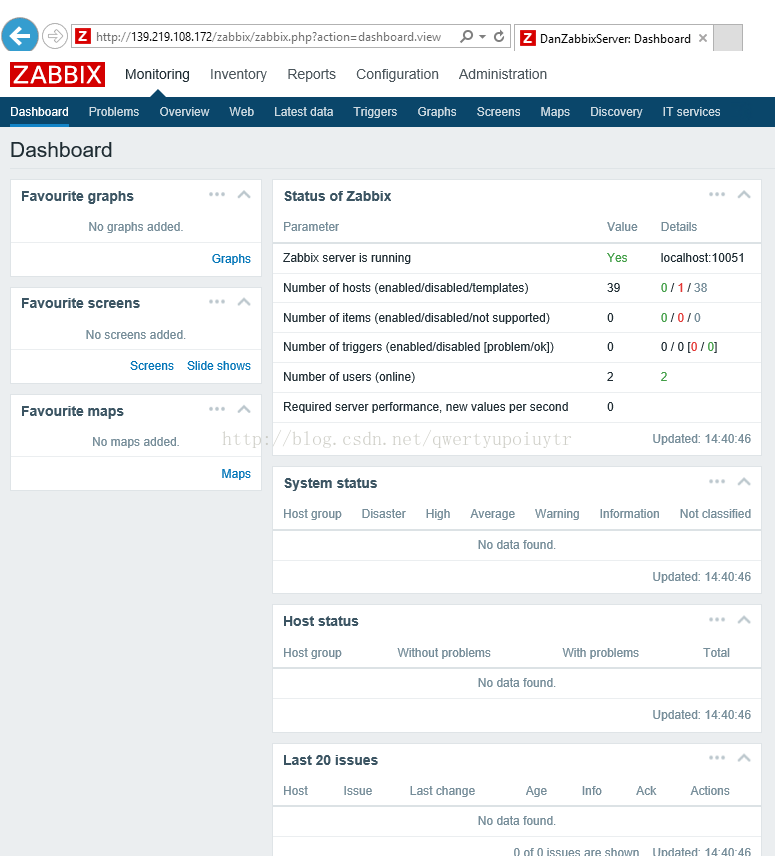Go to the Web submenu
The height and width of the screenshot is (856, 775).
242,112
